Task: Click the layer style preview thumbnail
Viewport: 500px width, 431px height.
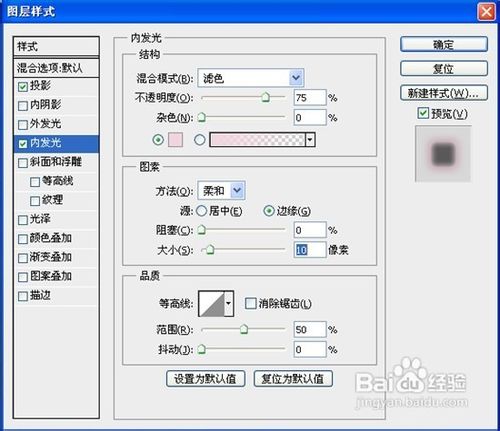Action: coord(443,154)
